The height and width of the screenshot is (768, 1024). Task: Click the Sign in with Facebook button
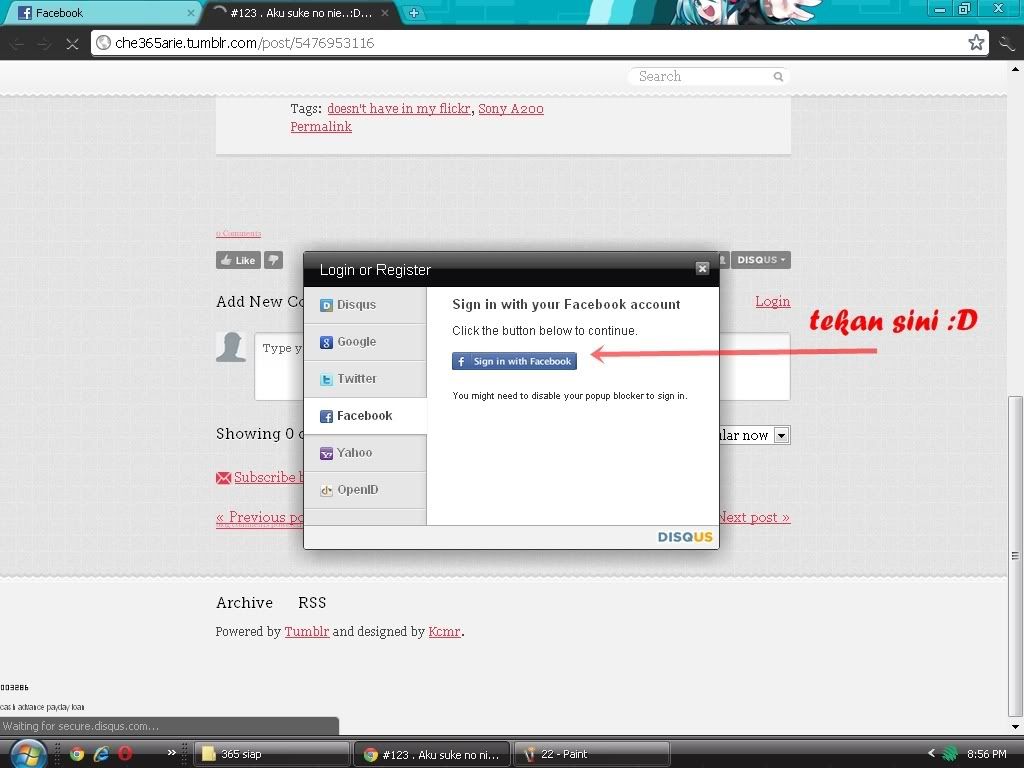coord(514,361)
